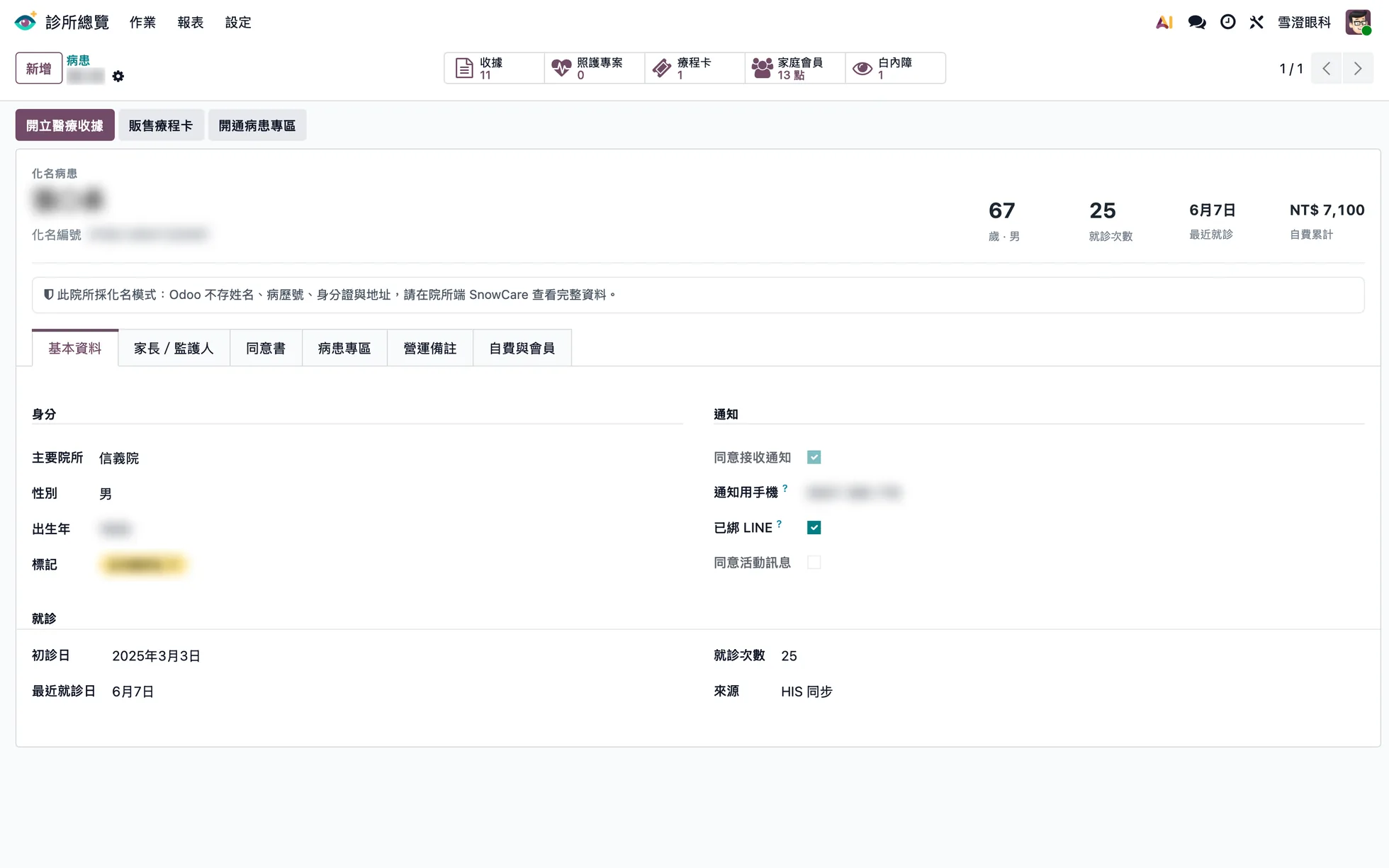Screen dimensions: 1389x868
Task: Open the 照護專案 stat button
Action: point(595,68)
